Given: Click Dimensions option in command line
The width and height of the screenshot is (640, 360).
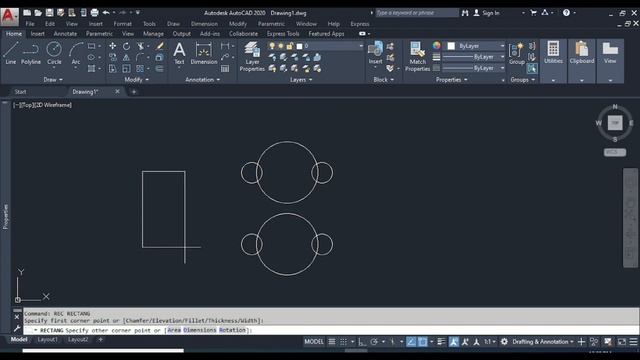Looking at the screenshot, I should 200,330.
